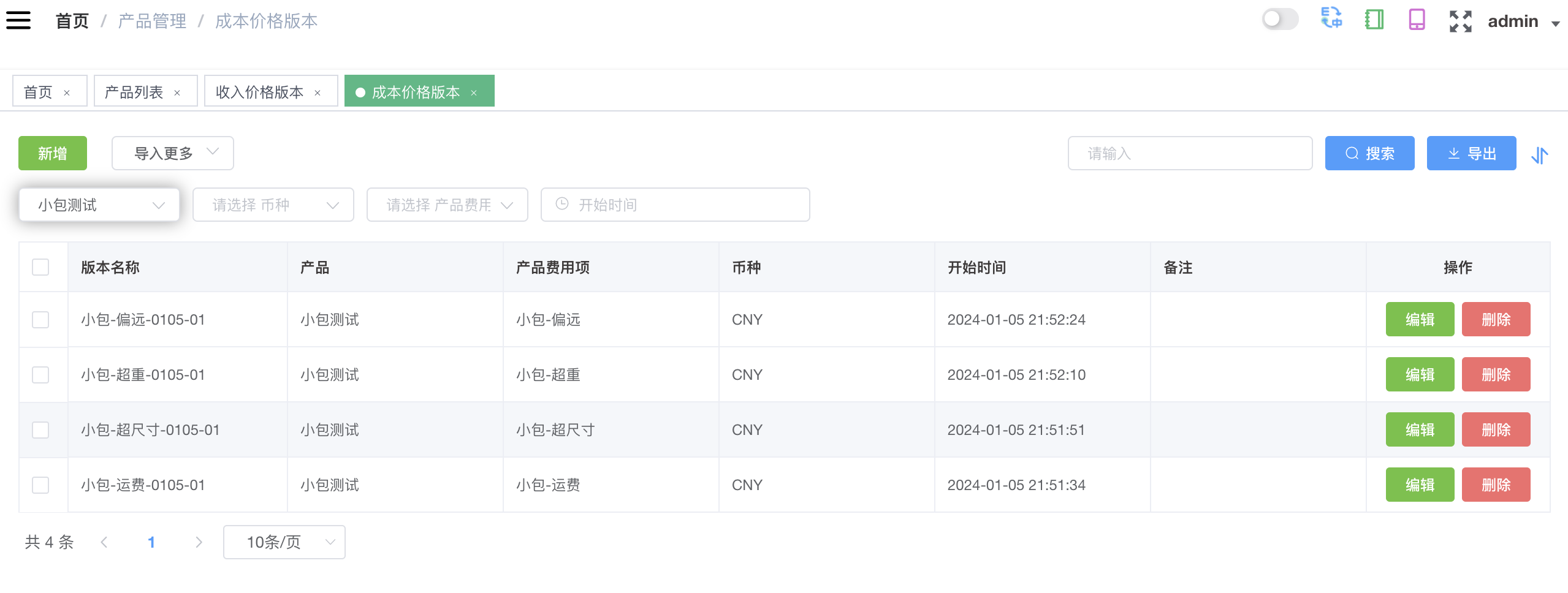1568x593 pixels.
Task: Enter fullscreen with the expand icon
Action: pos(1460,21)
